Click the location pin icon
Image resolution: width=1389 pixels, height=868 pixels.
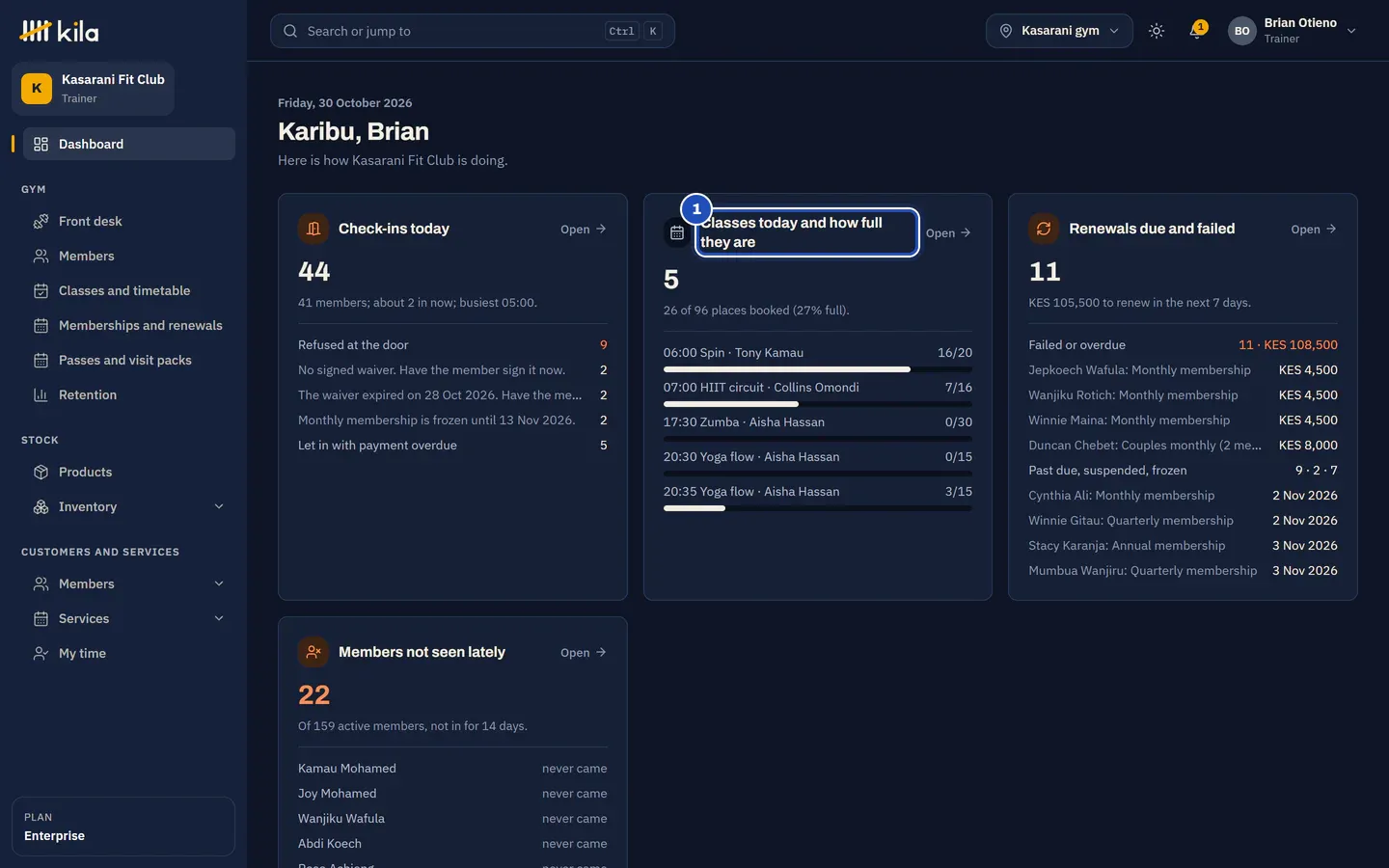[x=1006, y=31]
